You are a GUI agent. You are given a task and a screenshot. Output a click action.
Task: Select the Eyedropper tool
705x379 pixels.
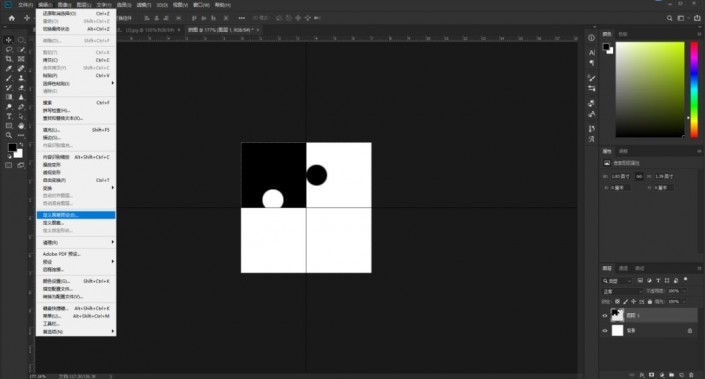click(9, 68)
